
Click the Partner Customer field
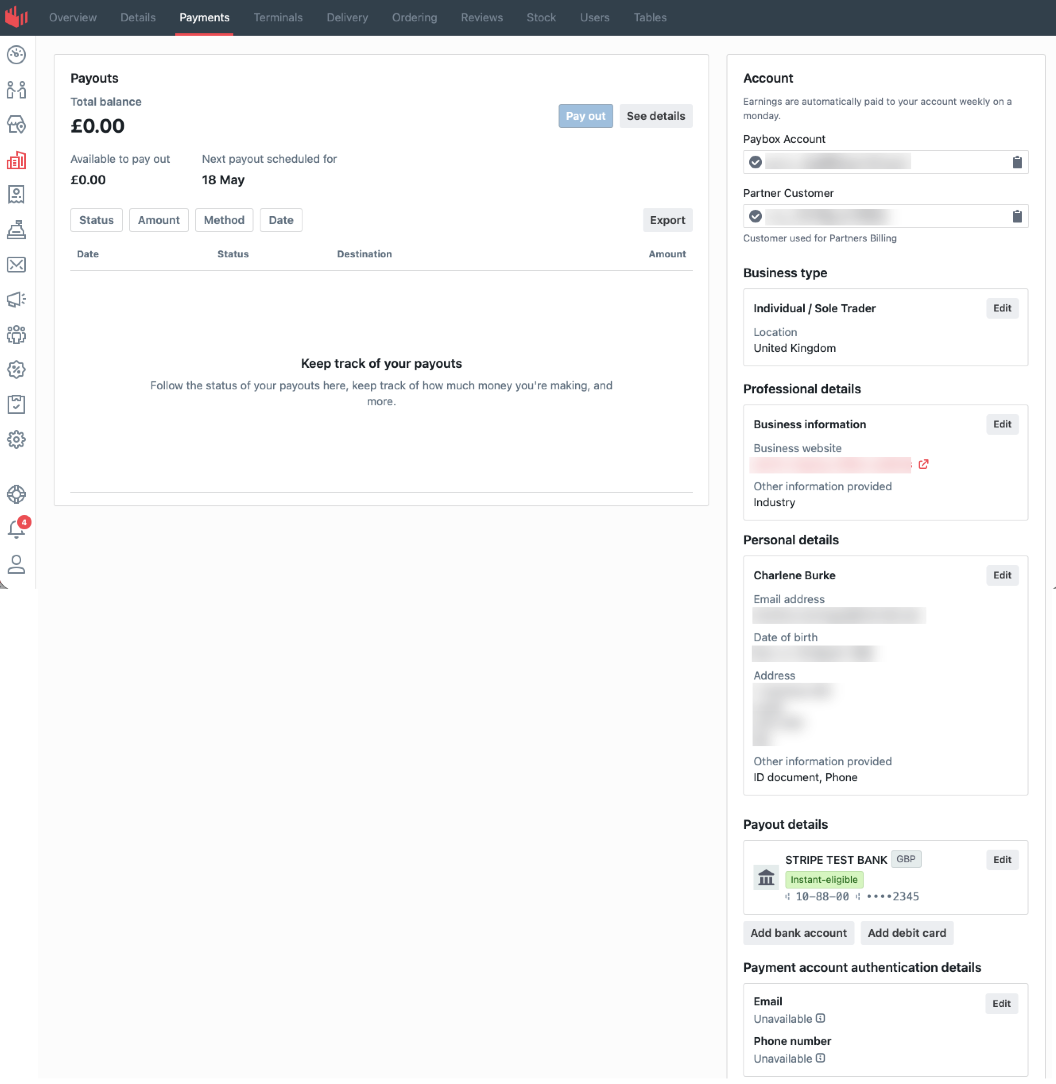[885, 216]
